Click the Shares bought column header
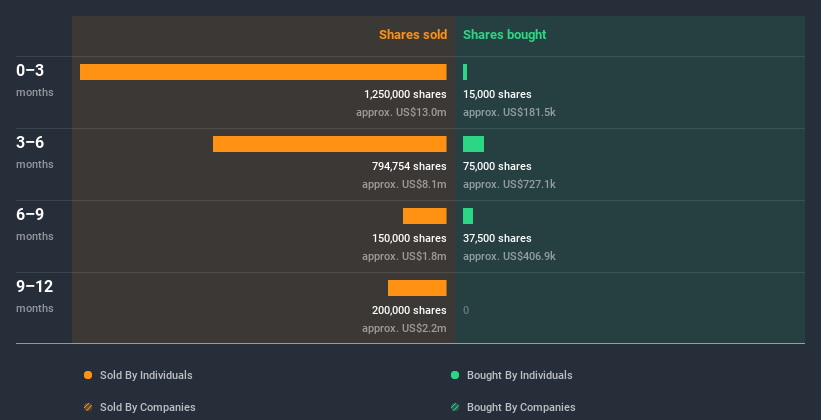The height and width of the screenshot is (420, 821). pyautogui.click(x=505, y=35)
